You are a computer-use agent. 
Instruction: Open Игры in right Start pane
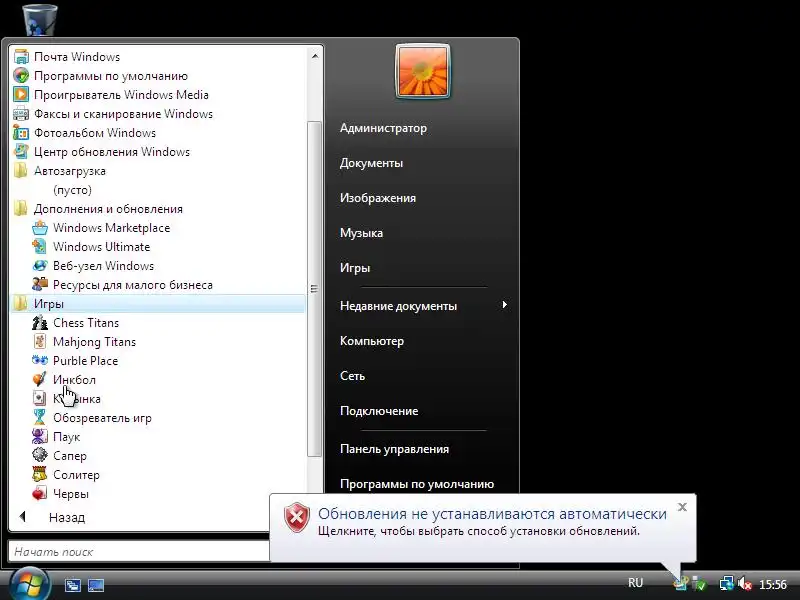coord(355,268)
